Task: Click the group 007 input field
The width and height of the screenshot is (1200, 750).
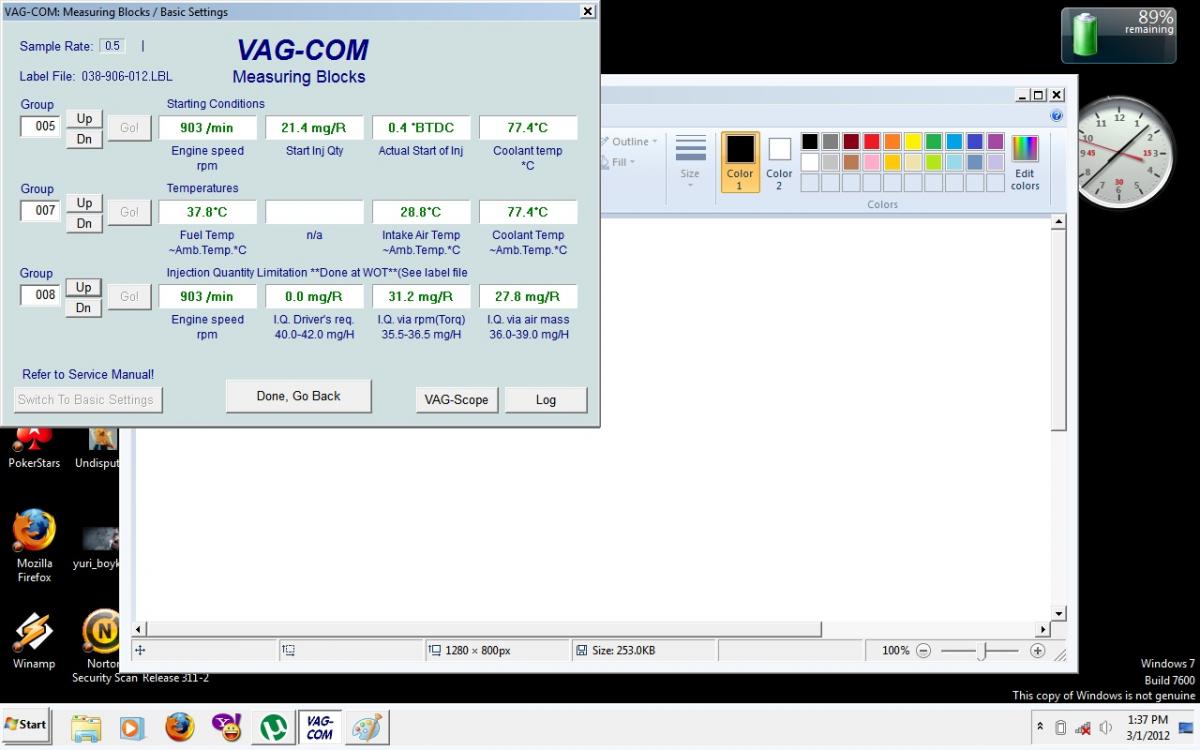Action: tap(41, 211)
